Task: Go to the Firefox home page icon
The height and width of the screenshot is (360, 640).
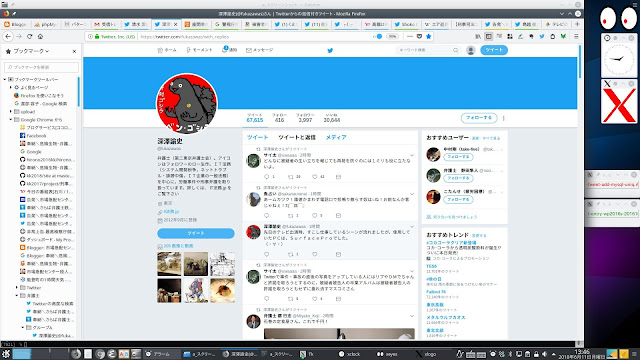Action: (40, 36)
